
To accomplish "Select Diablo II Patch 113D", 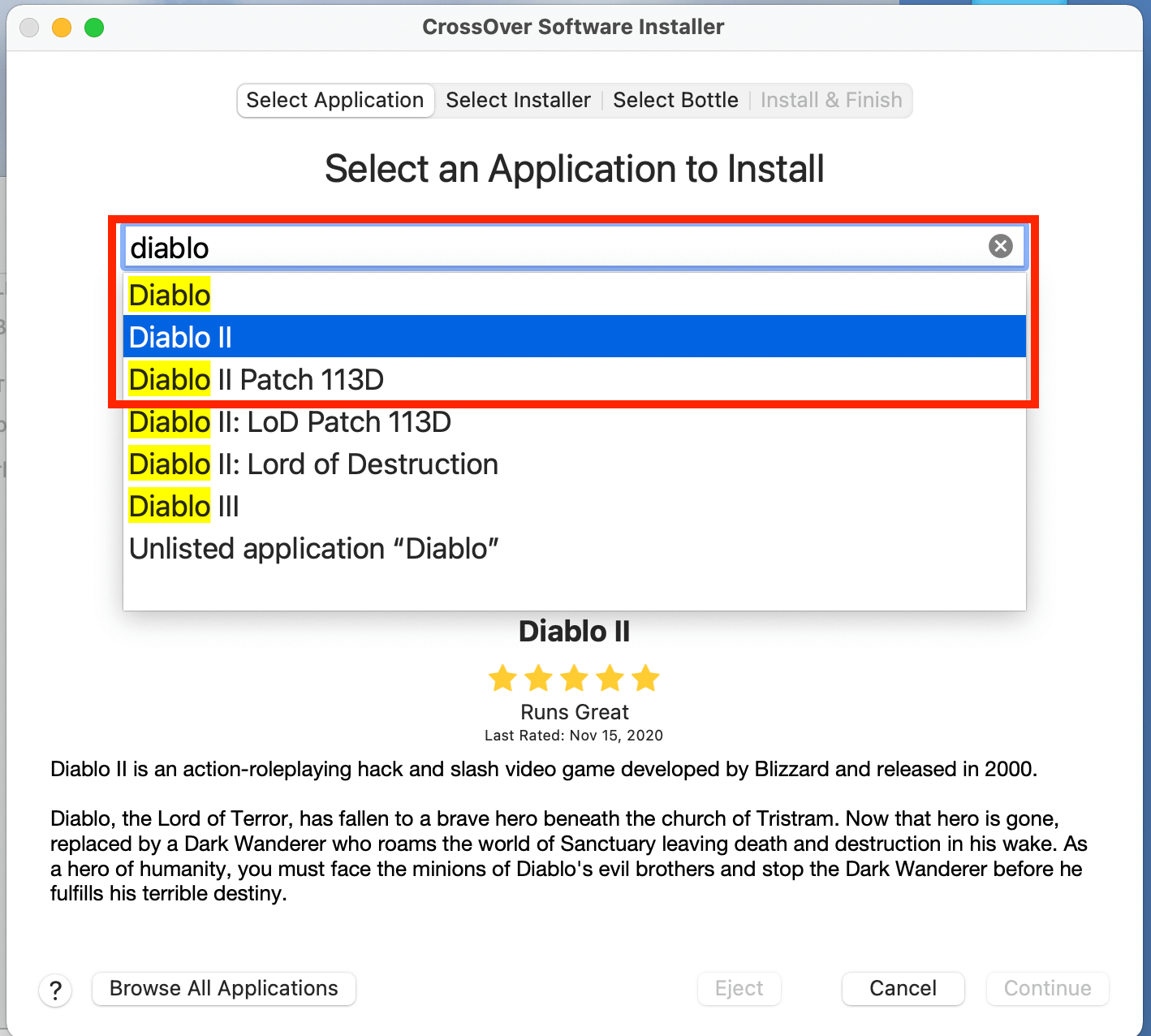I will [x=575, y=379].
